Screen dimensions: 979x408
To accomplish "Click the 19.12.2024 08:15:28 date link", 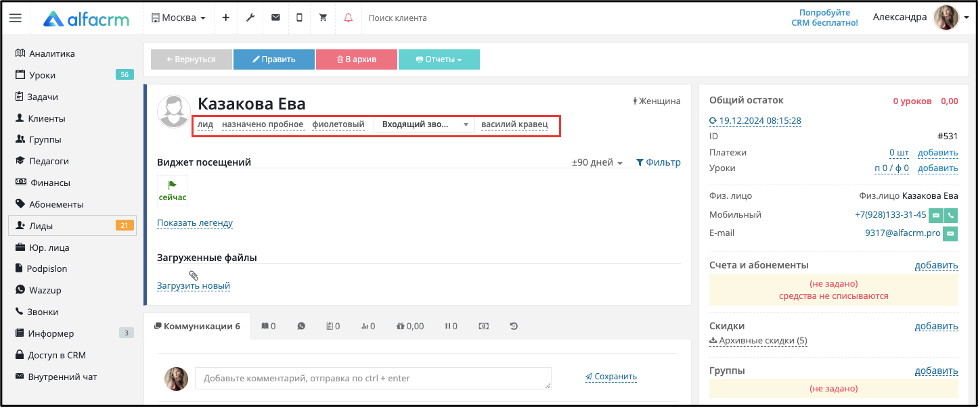I will (755, 121).
